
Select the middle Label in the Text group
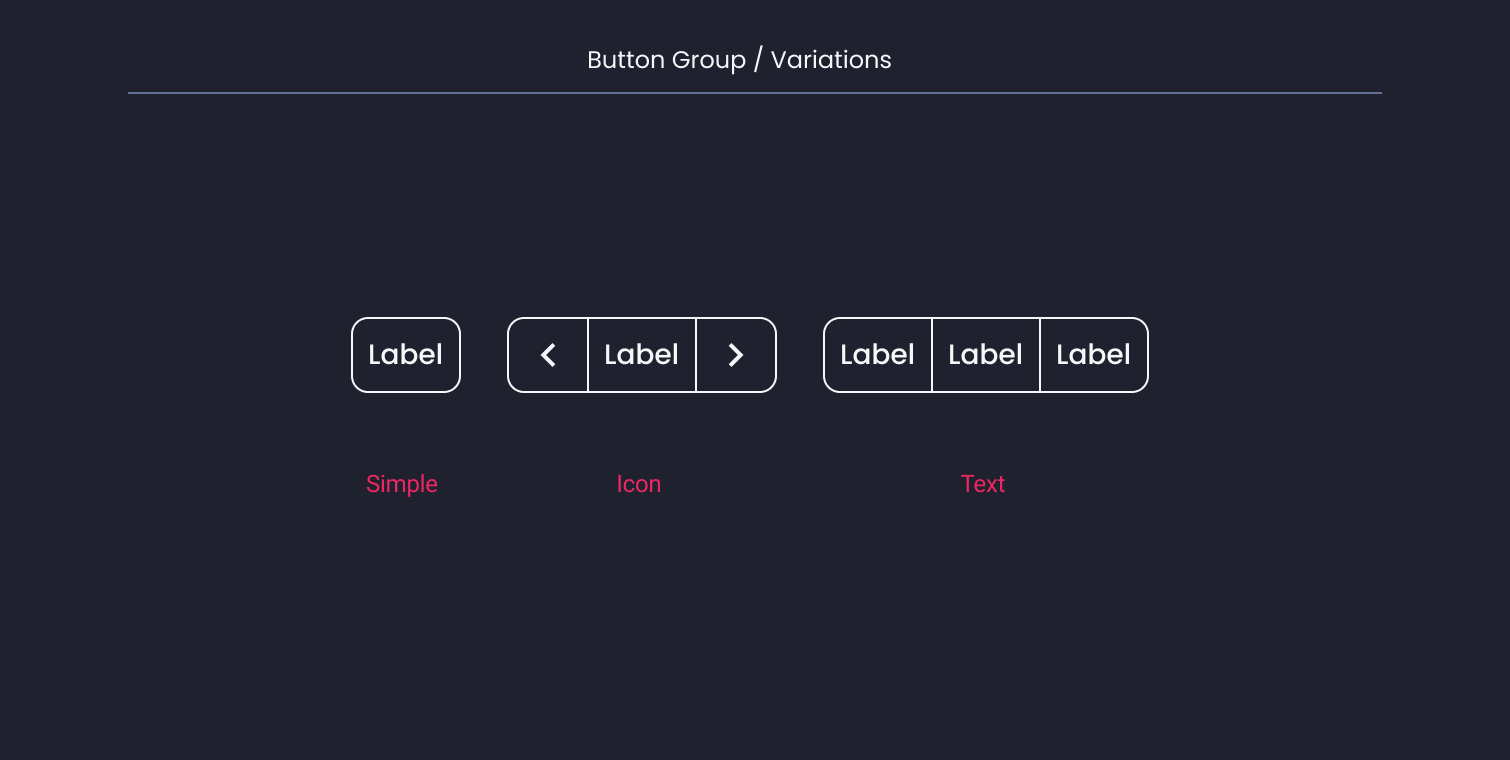click(x=986, y=355)
